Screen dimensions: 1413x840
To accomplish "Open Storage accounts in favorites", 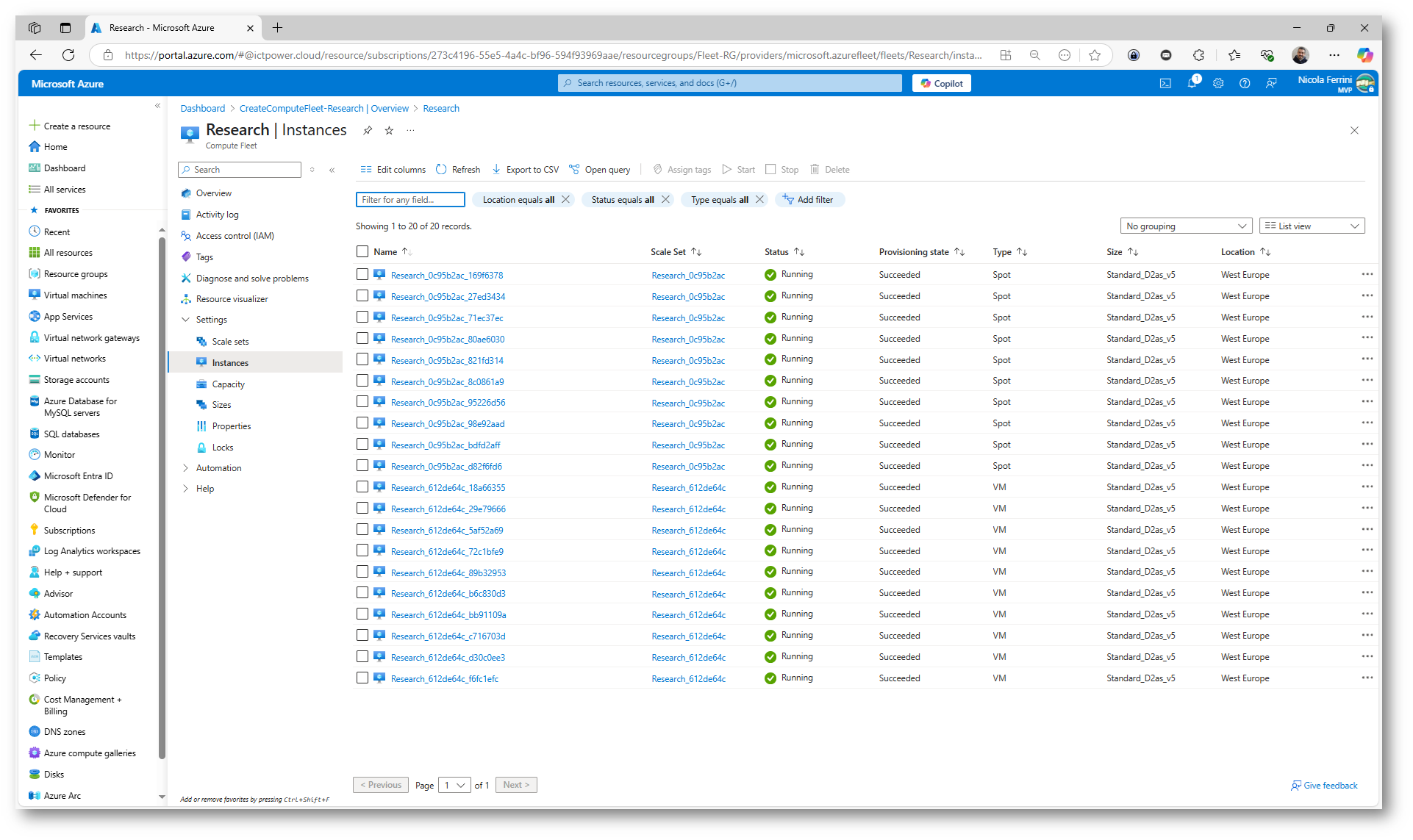I will 76,381.
